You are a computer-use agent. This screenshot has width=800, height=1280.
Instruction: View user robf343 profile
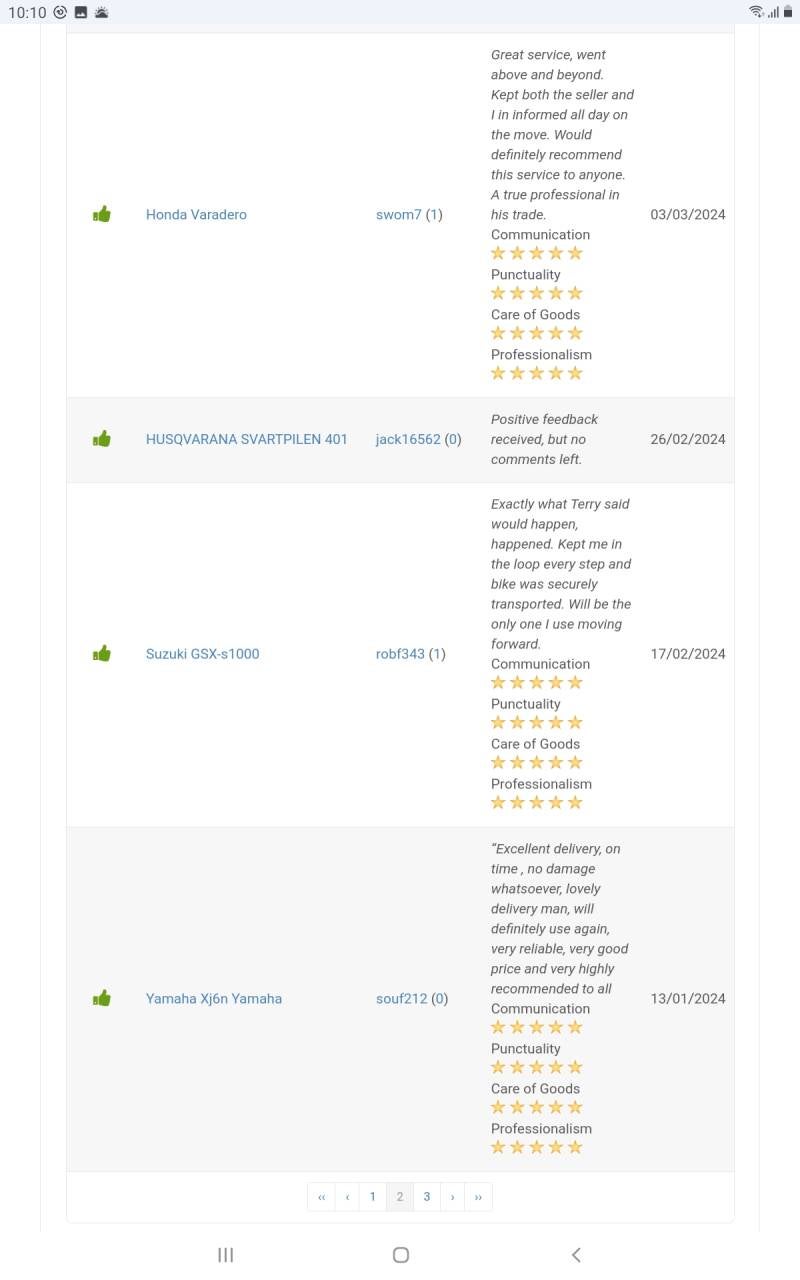400,654
